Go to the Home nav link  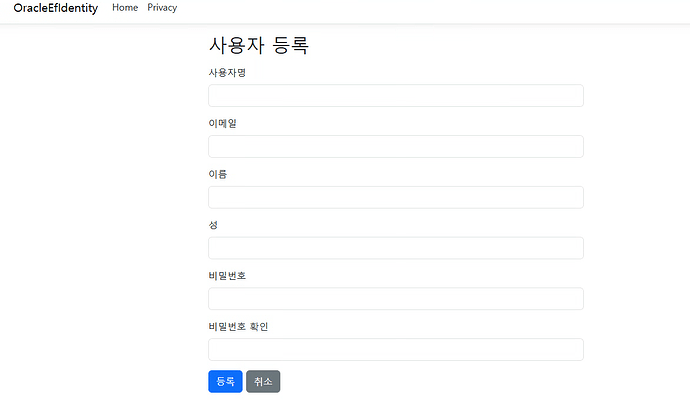pos(125,7)
